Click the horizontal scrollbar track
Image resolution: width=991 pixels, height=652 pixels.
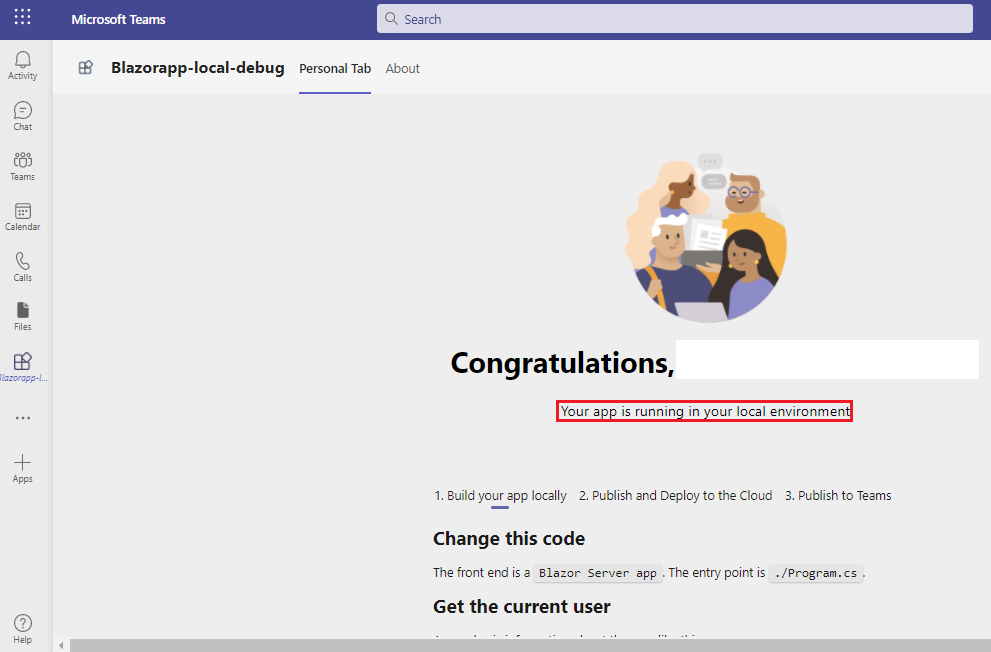coord(530,646)
